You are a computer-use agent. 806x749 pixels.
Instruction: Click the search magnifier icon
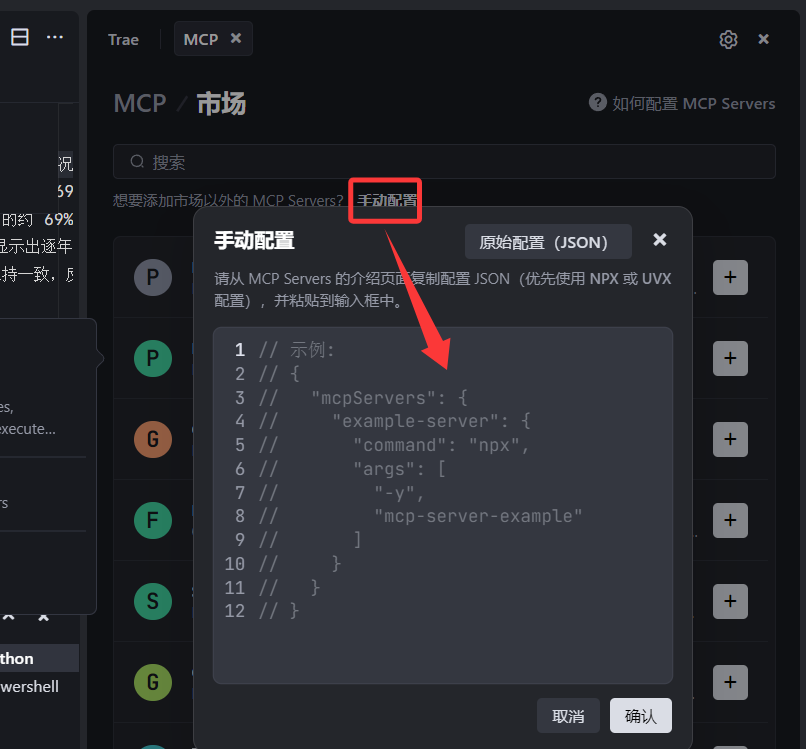pos(137,161)
